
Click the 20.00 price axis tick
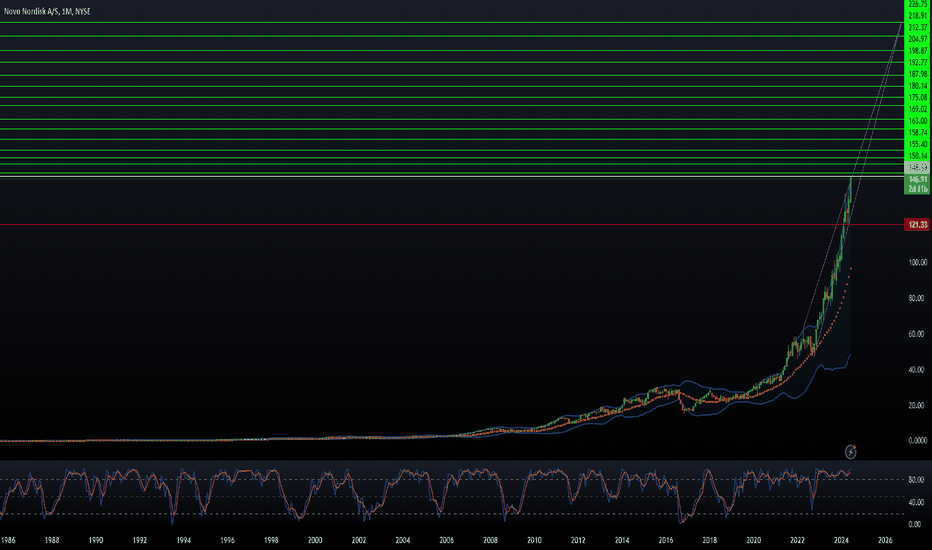[916, 406]
